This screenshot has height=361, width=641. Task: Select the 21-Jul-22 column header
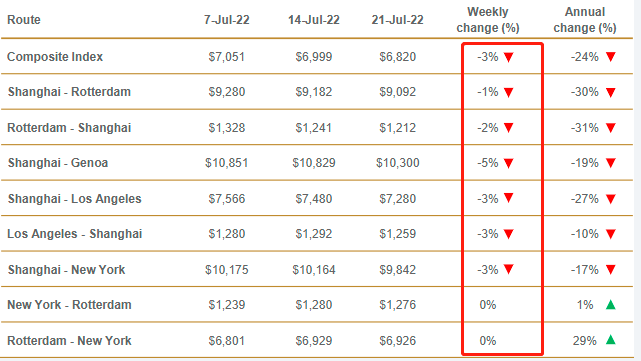click(397, 20)
